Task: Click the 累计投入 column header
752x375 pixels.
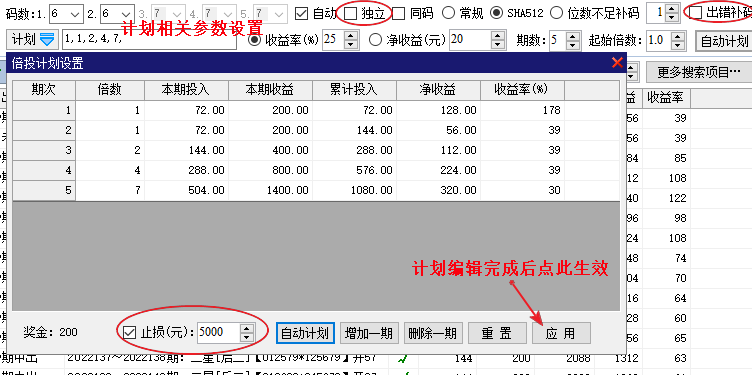Action: [x=354, y=90]
